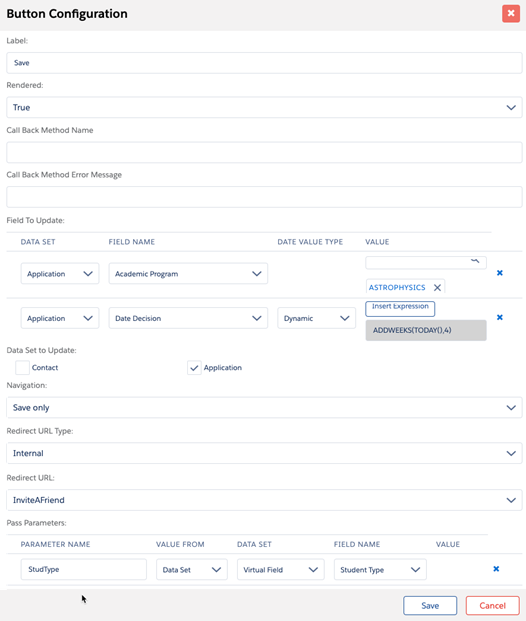Image resolution: width=526 pixels, height=621 pixels.
Task: Click the search icon in Value field
Action: 475,261
